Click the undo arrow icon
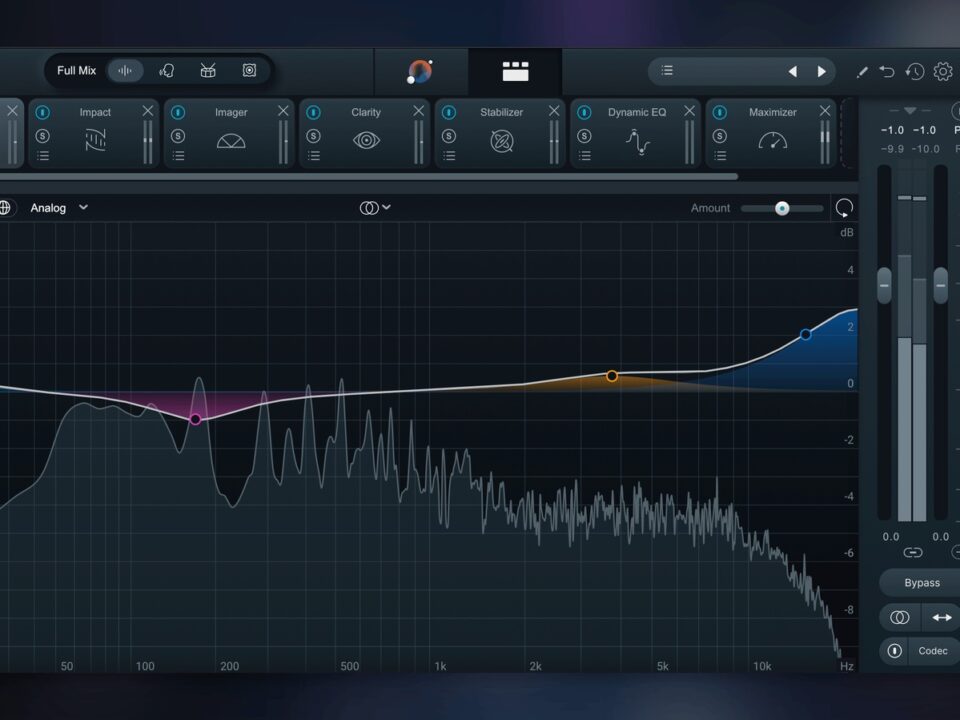 [887, 72]
